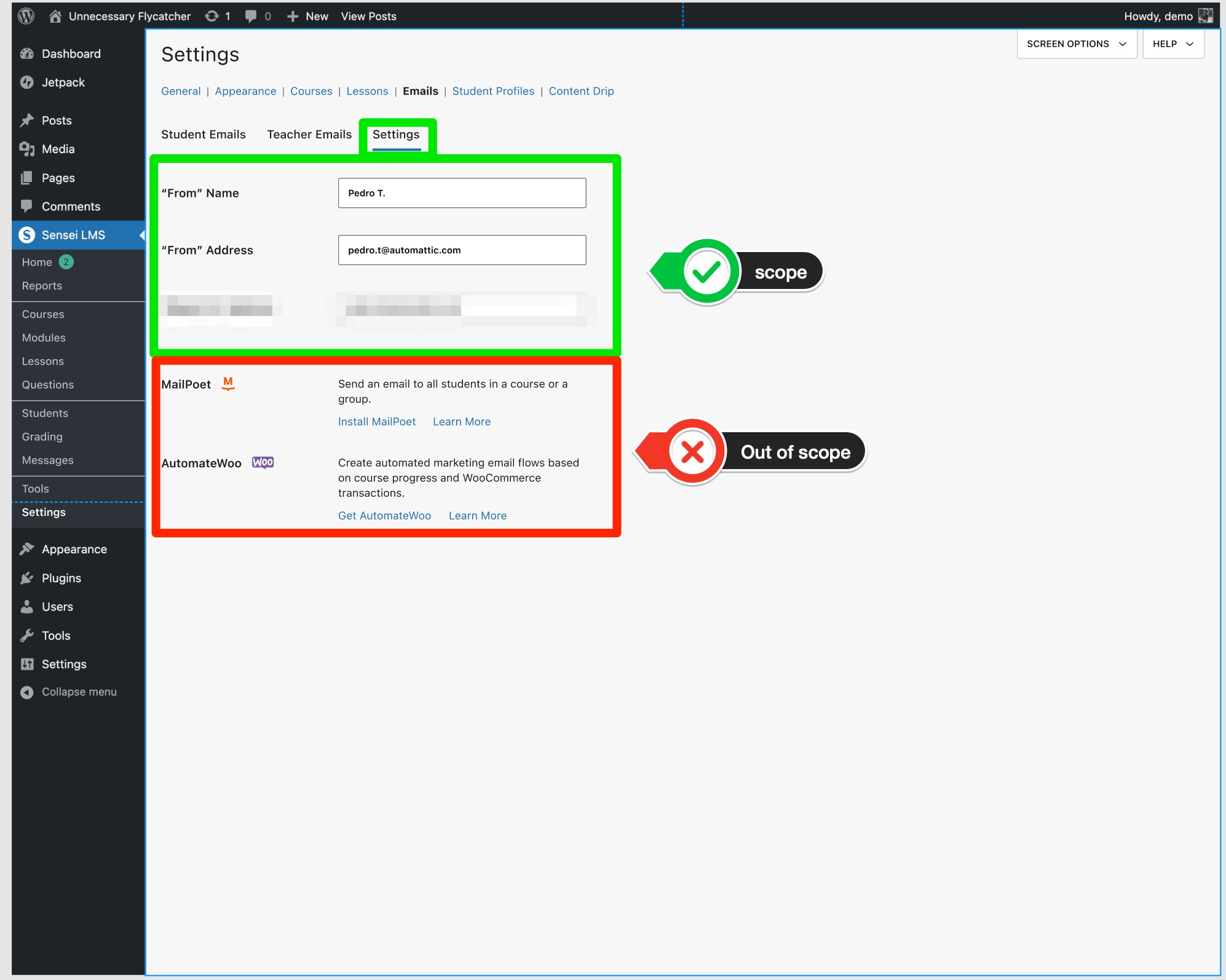The width and height of the screenshot is (1226, 980).
Task: Open the WordPress logo menu
Action: (x=26, y=16)
